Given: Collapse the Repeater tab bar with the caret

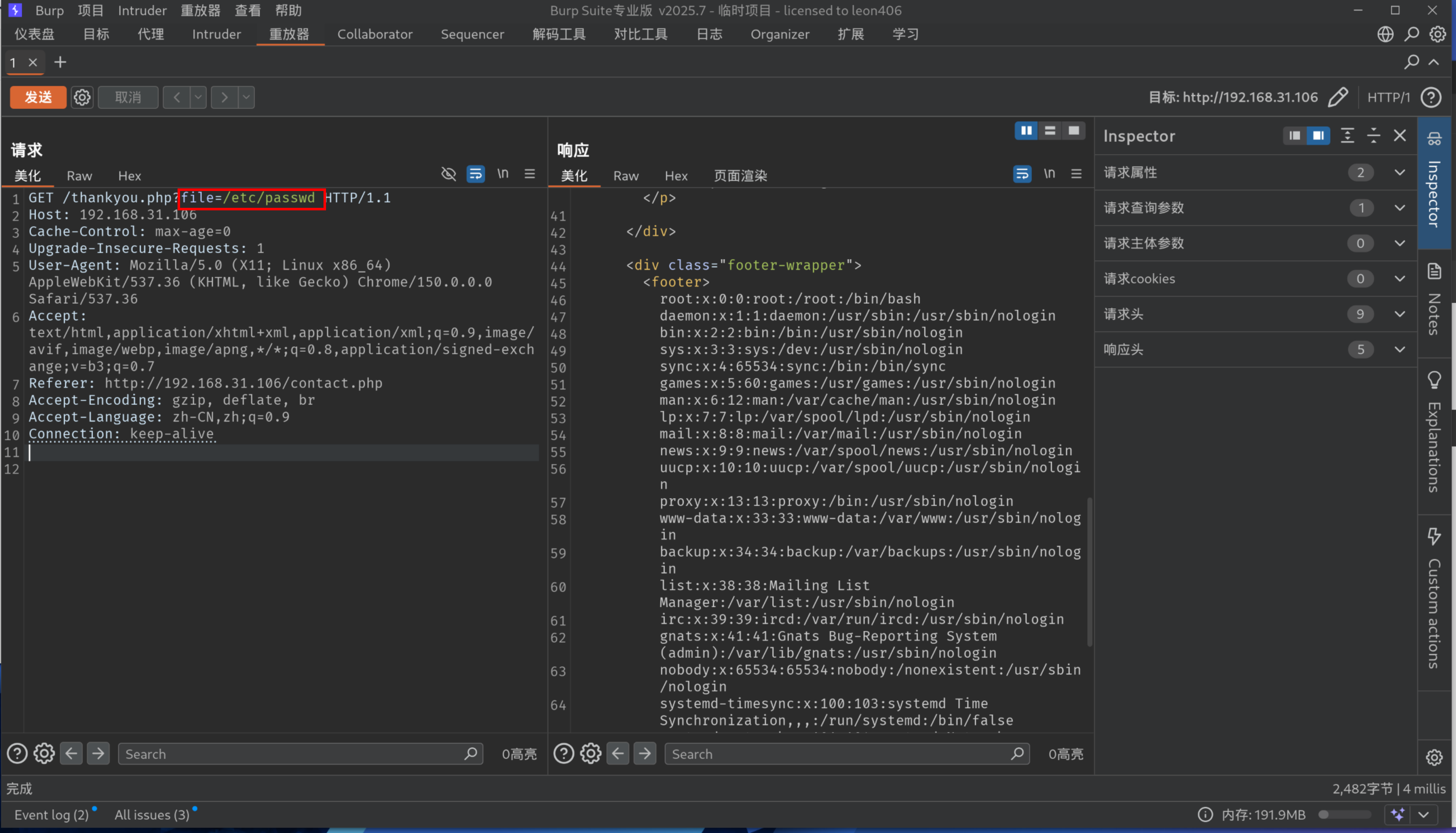Looking at the screenshot, I should pyautogui.click(x=1434, y=62).
